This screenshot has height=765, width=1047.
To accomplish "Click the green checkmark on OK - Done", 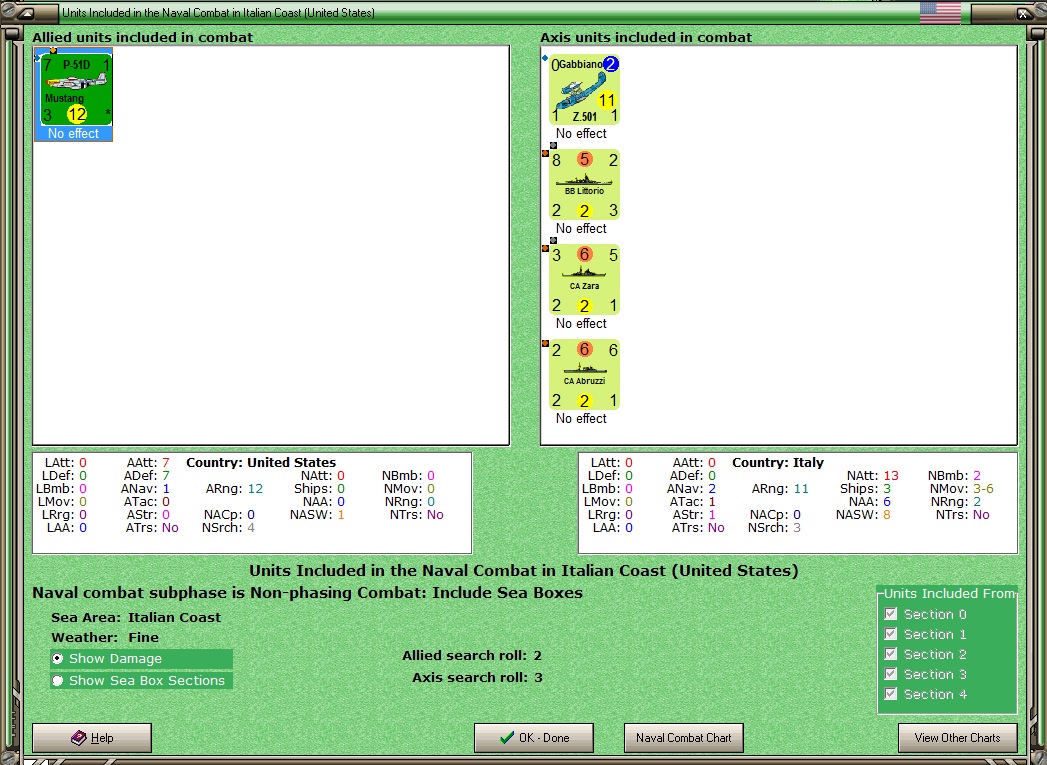I will click(507, 738).
